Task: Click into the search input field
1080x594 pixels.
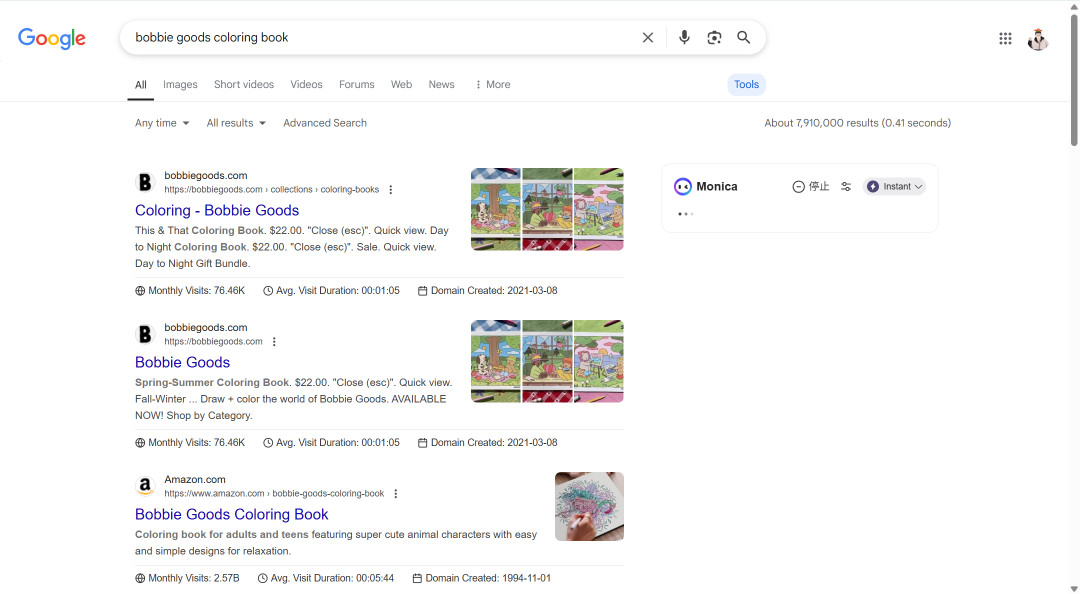Action: [382, 38]
